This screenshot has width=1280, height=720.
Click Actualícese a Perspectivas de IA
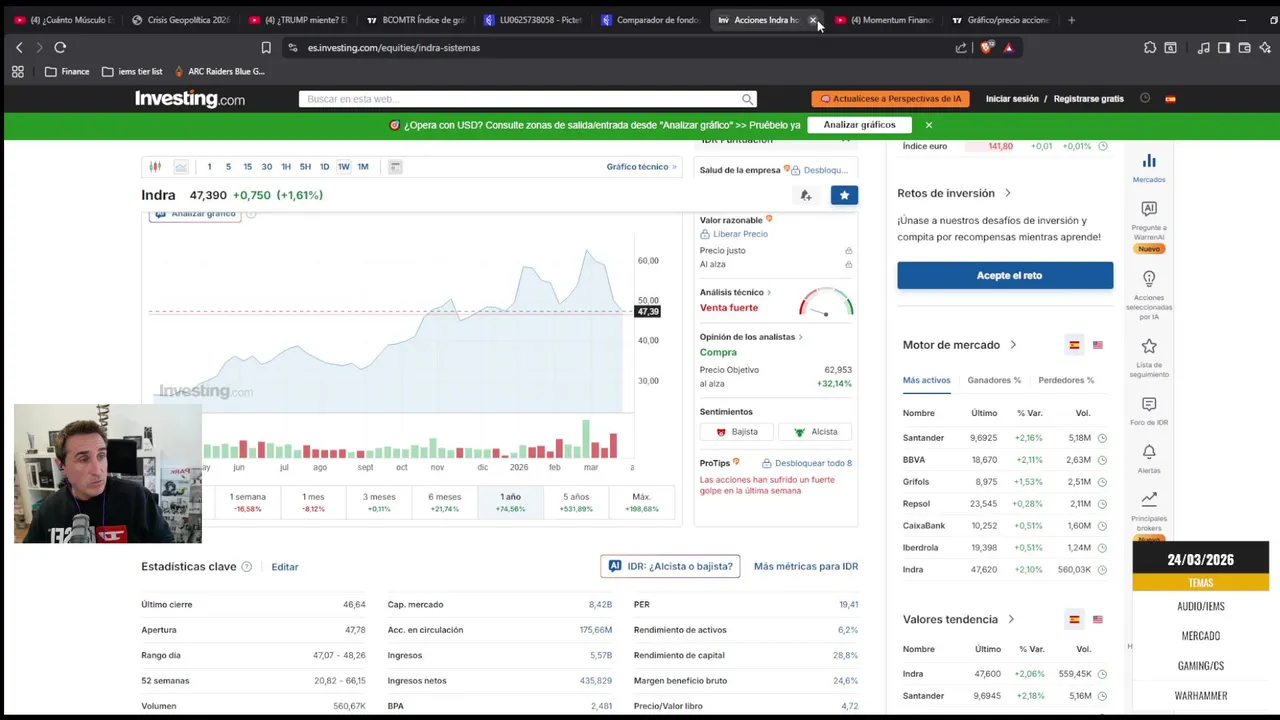[890, 99]
